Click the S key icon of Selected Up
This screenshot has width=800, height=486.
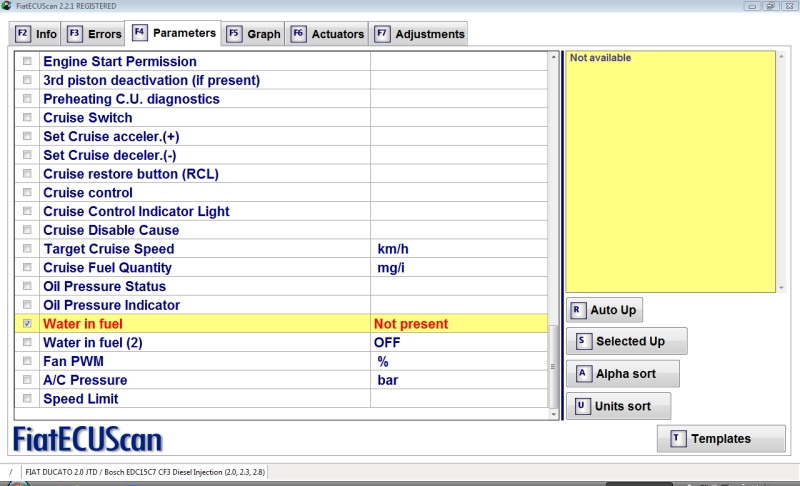tap(583, 341)
